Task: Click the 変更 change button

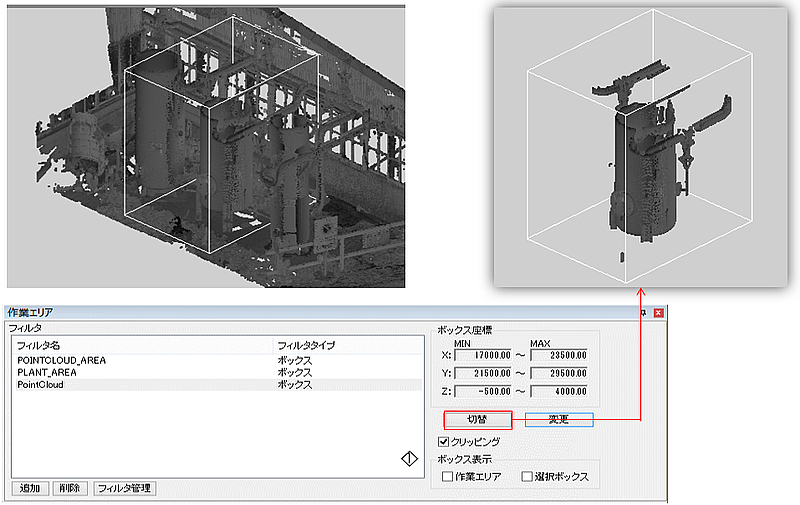Action: click(x=559, y=420)
